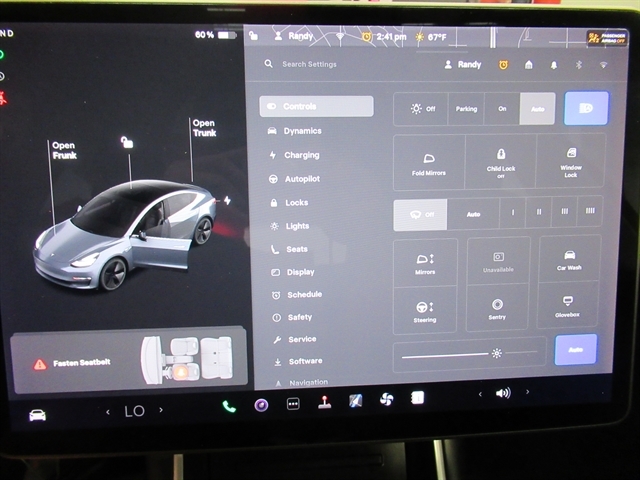Toggle Sentry mode
The width and height of the screenshot is (640, 480).
click(x=497, y=308)
